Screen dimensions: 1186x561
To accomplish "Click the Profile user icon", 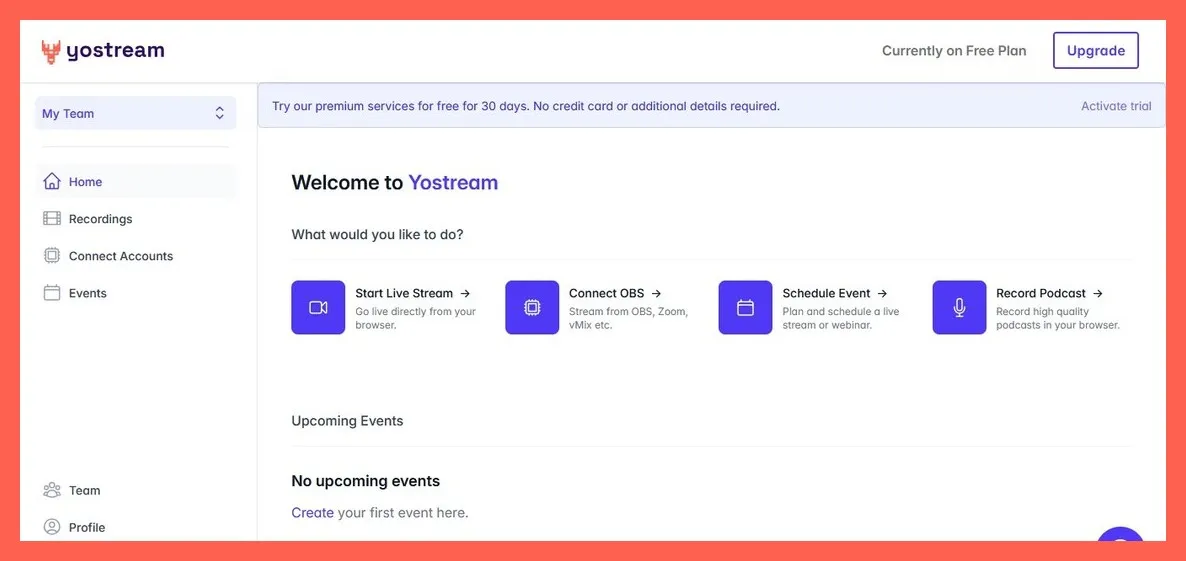I will (51, 527).
